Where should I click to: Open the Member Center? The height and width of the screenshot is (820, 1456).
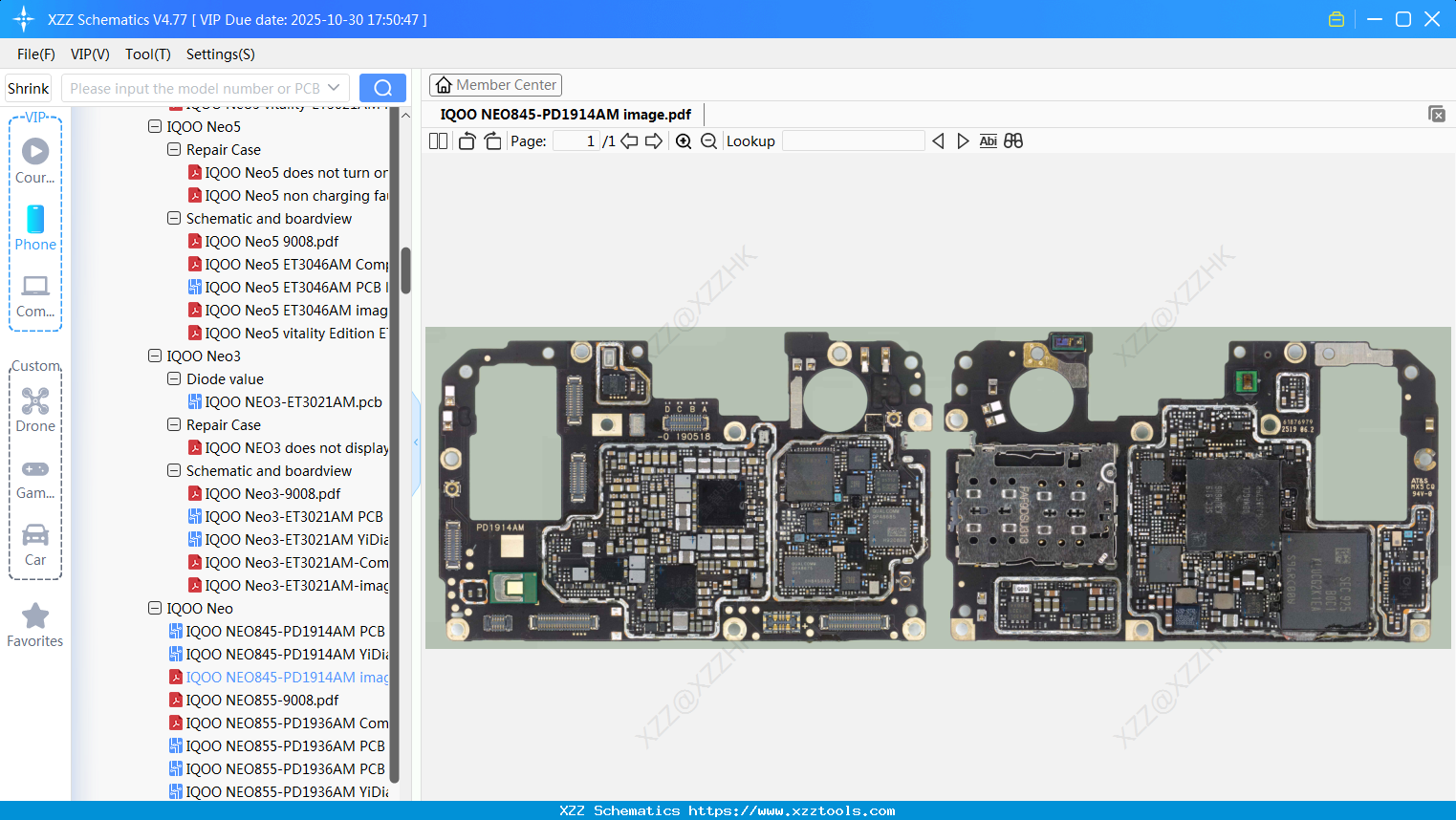495,84
